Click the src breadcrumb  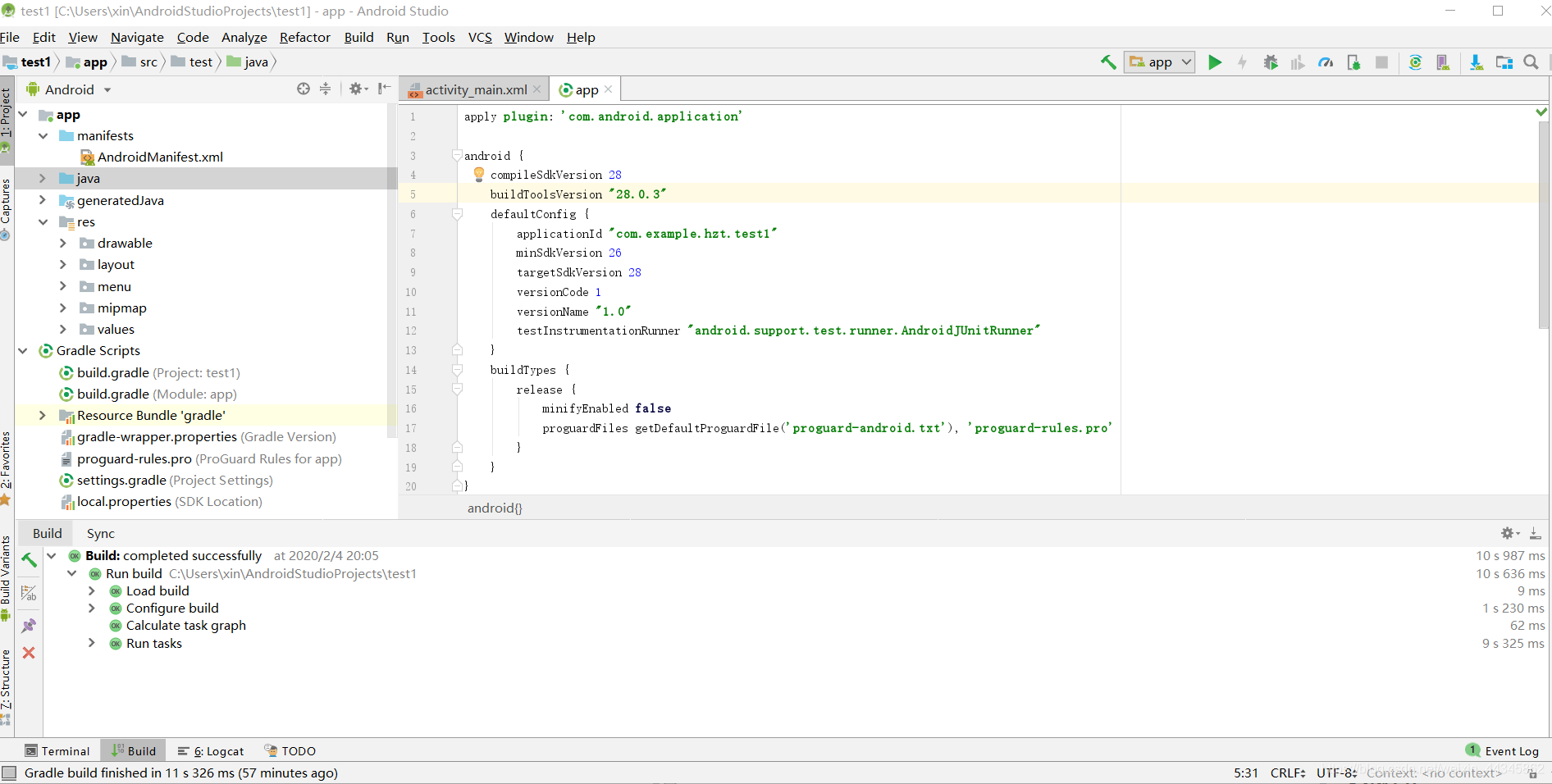140,62
